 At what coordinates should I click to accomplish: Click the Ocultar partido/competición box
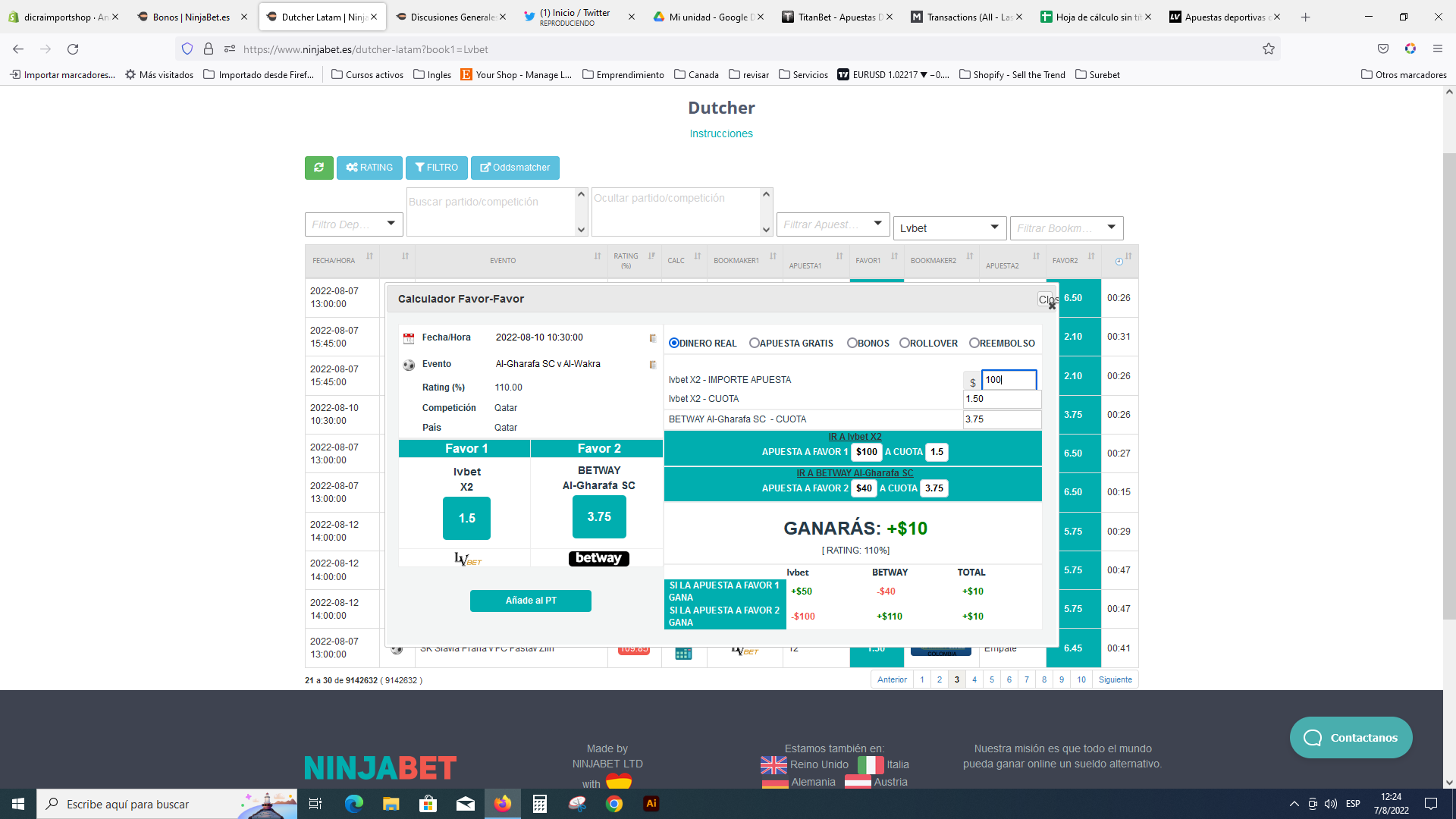[682, 212]
